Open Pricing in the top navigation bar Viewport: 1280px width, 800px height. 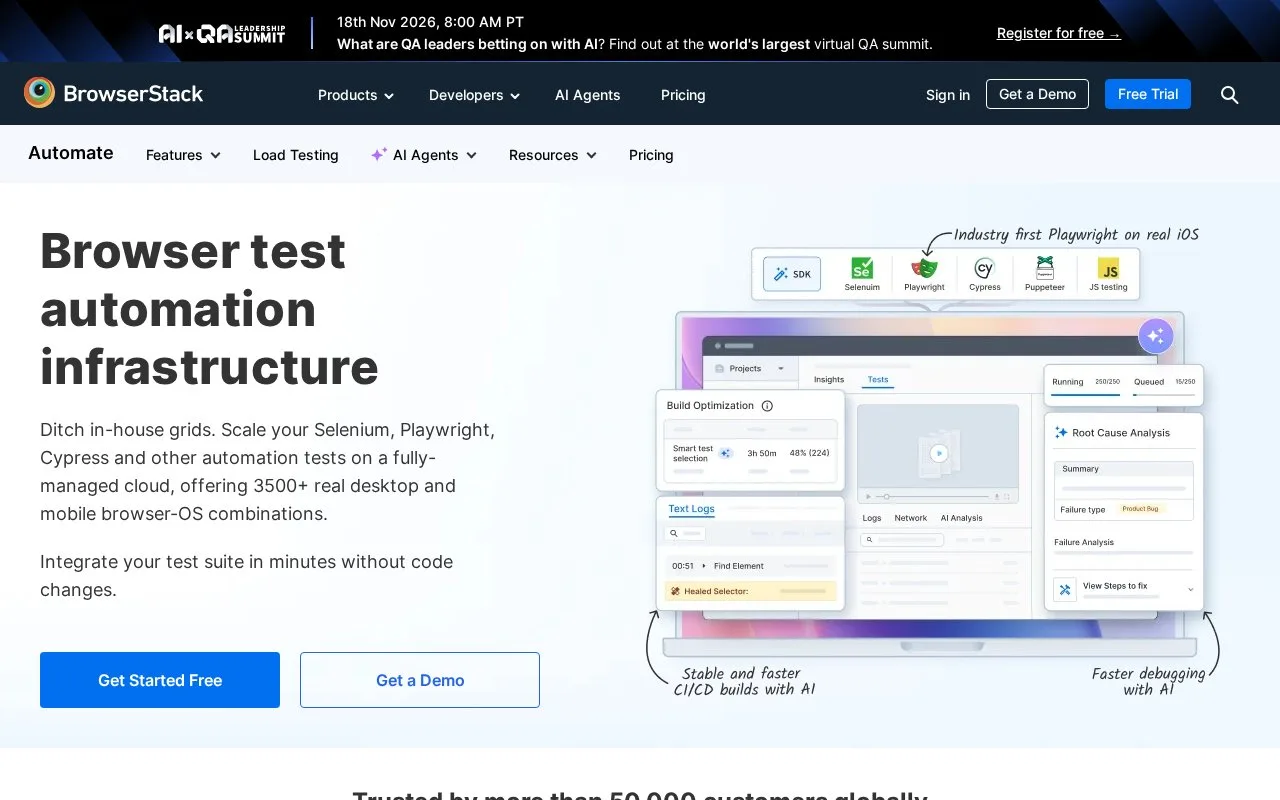683,95
